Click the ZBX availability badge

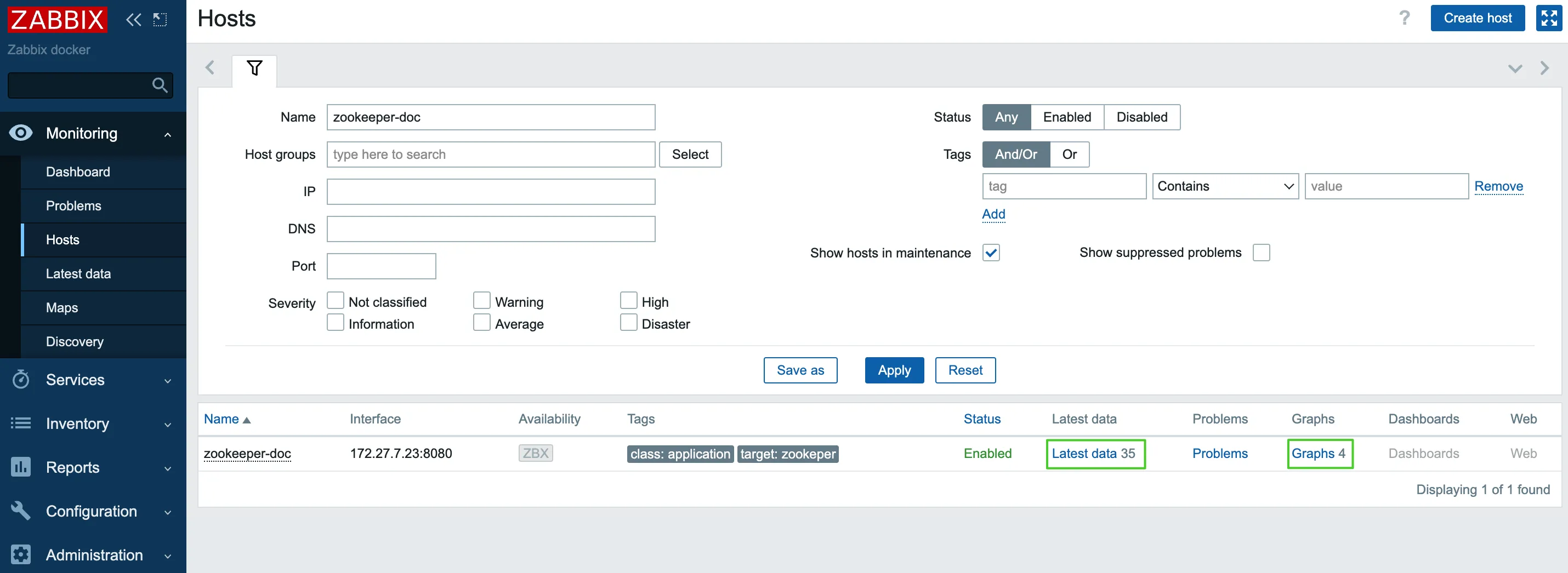tap(535, 453)
